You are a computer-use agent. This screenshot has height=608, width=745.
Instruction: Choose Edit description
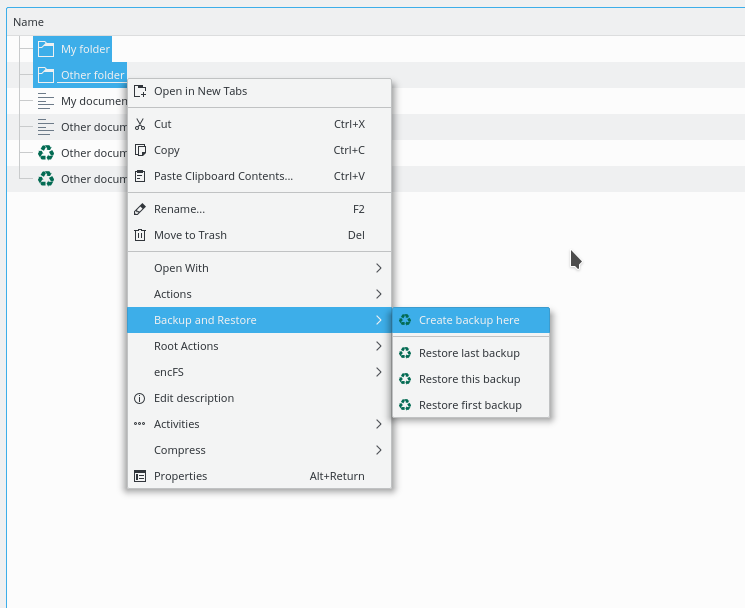click(x=259, y=398)
